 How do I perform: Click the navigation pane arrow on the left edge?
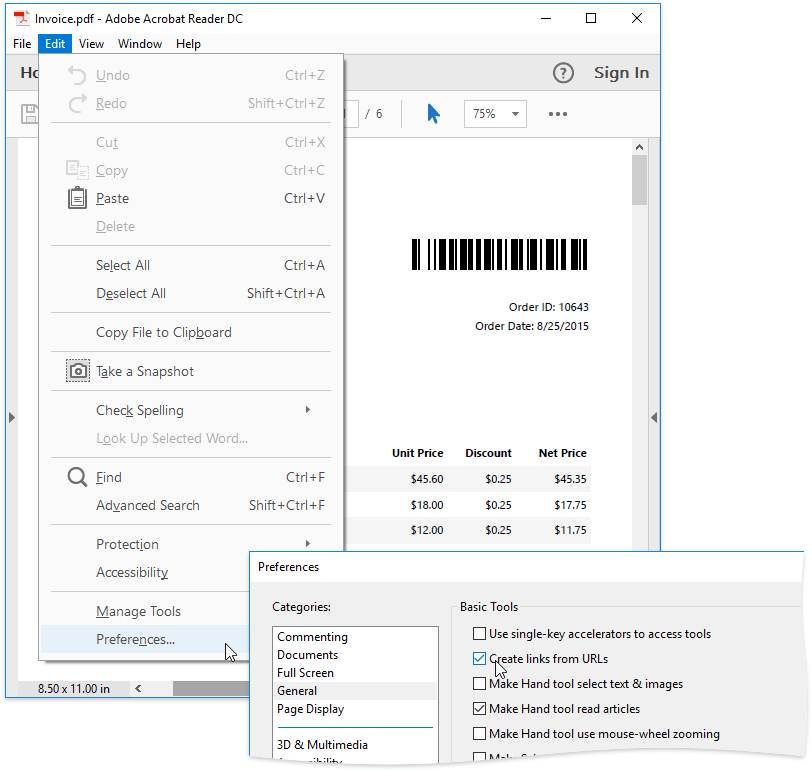click(x=11, y=418)
